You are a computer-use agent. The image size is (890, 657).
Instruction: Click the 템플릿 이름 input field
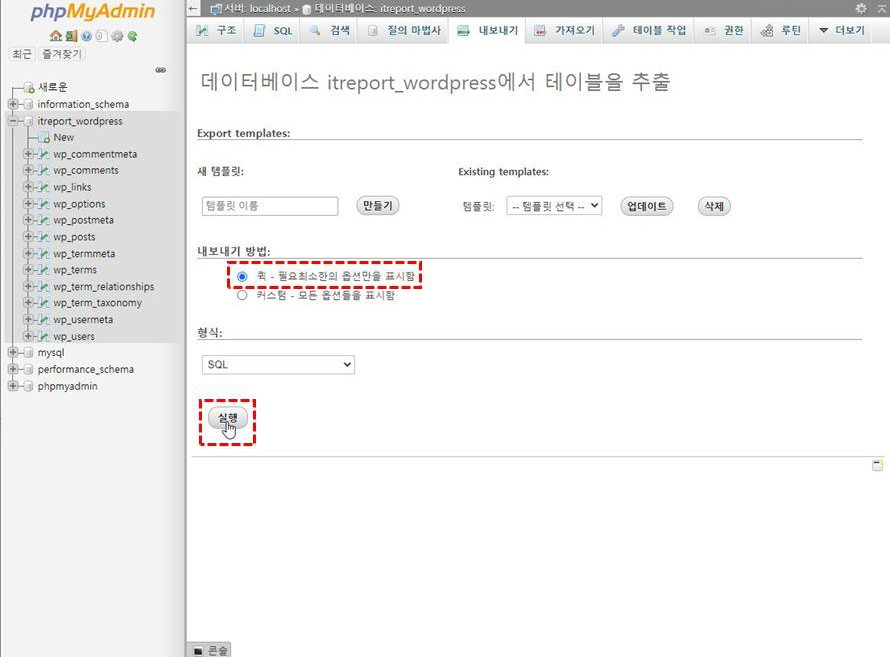point(270,206)
